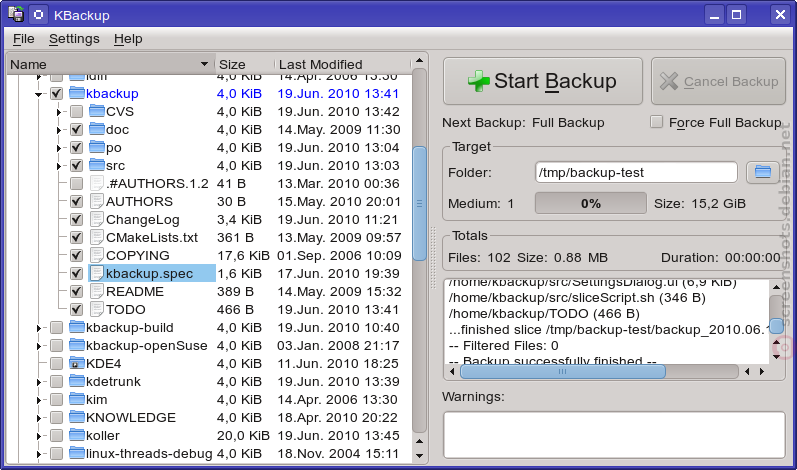Open the Settings menu
The width and height of the screenshot is (797, 470).
click(x=74, y=39)
